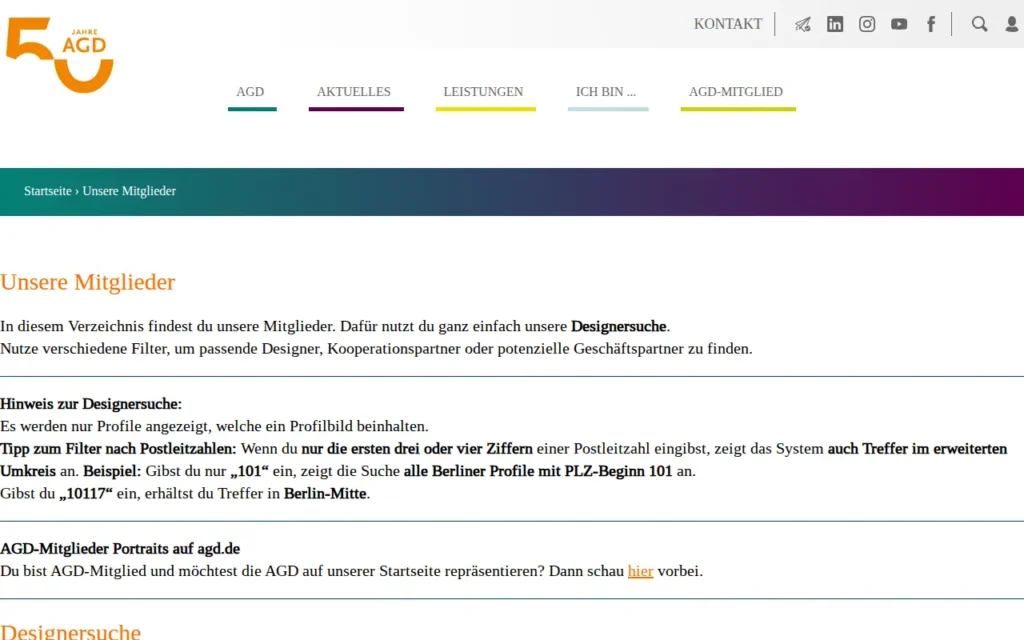Open the Facebook icon
The width and height of the screenshot is (1024, 640).
[931, 24]
